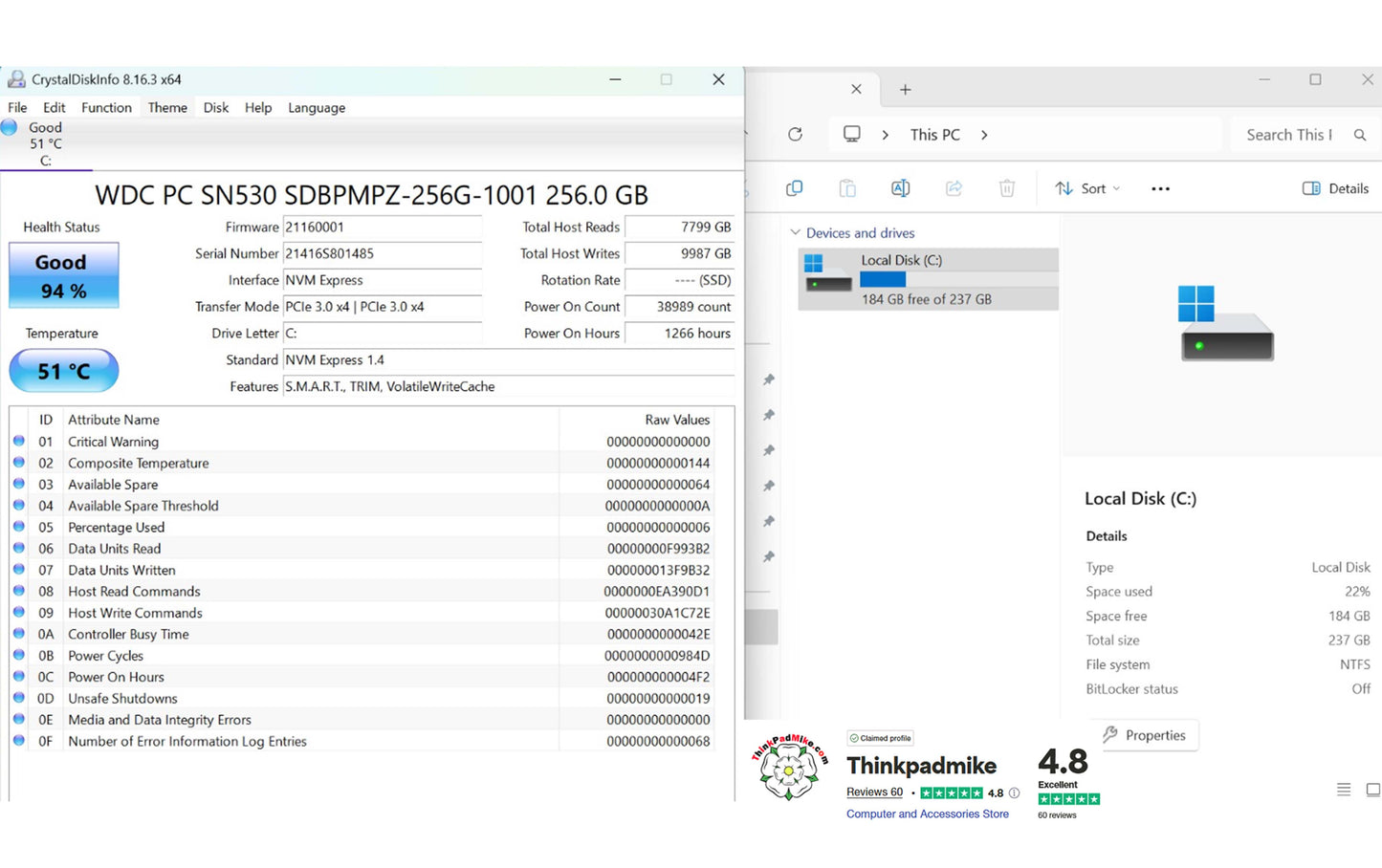Open the Theme menu
The image size is (1382, 868).
(167, 107)
